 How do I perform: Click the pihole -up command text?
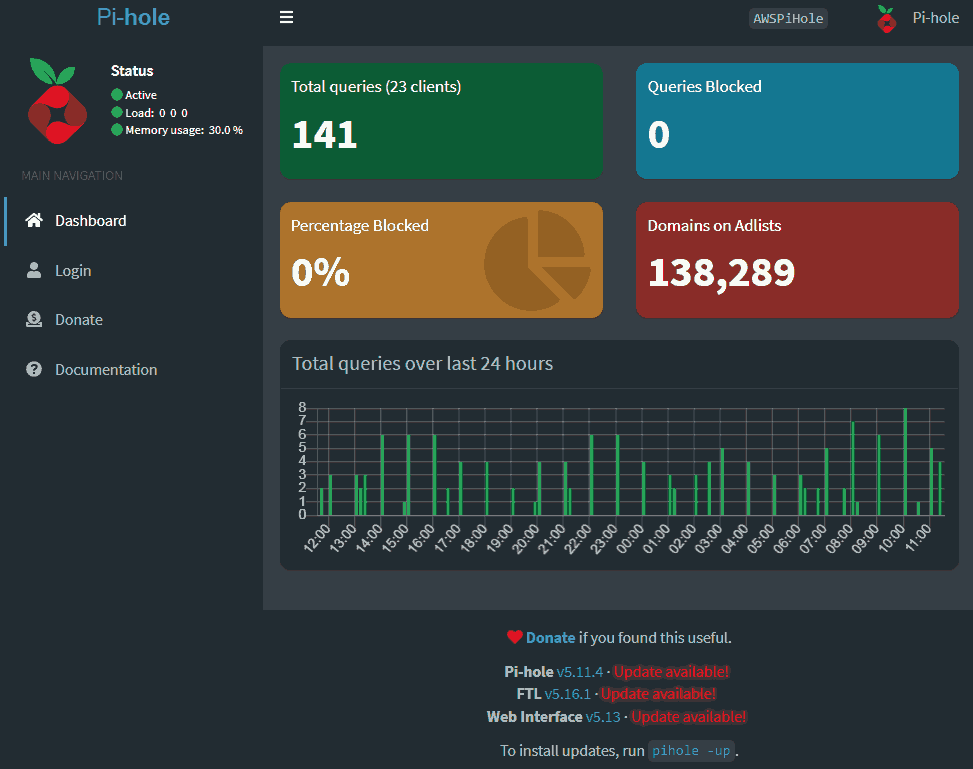[691, 751]
